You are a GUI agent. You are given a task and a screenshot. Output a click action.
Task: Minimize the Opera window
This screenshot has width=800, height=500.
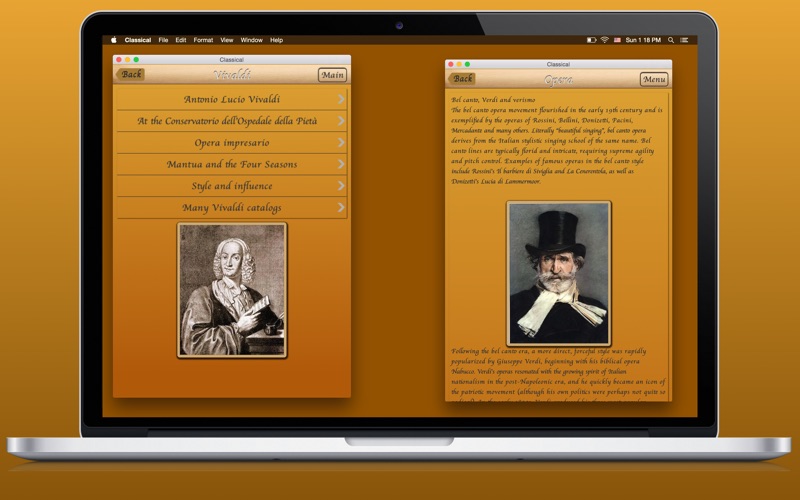[x=459, y=64]
